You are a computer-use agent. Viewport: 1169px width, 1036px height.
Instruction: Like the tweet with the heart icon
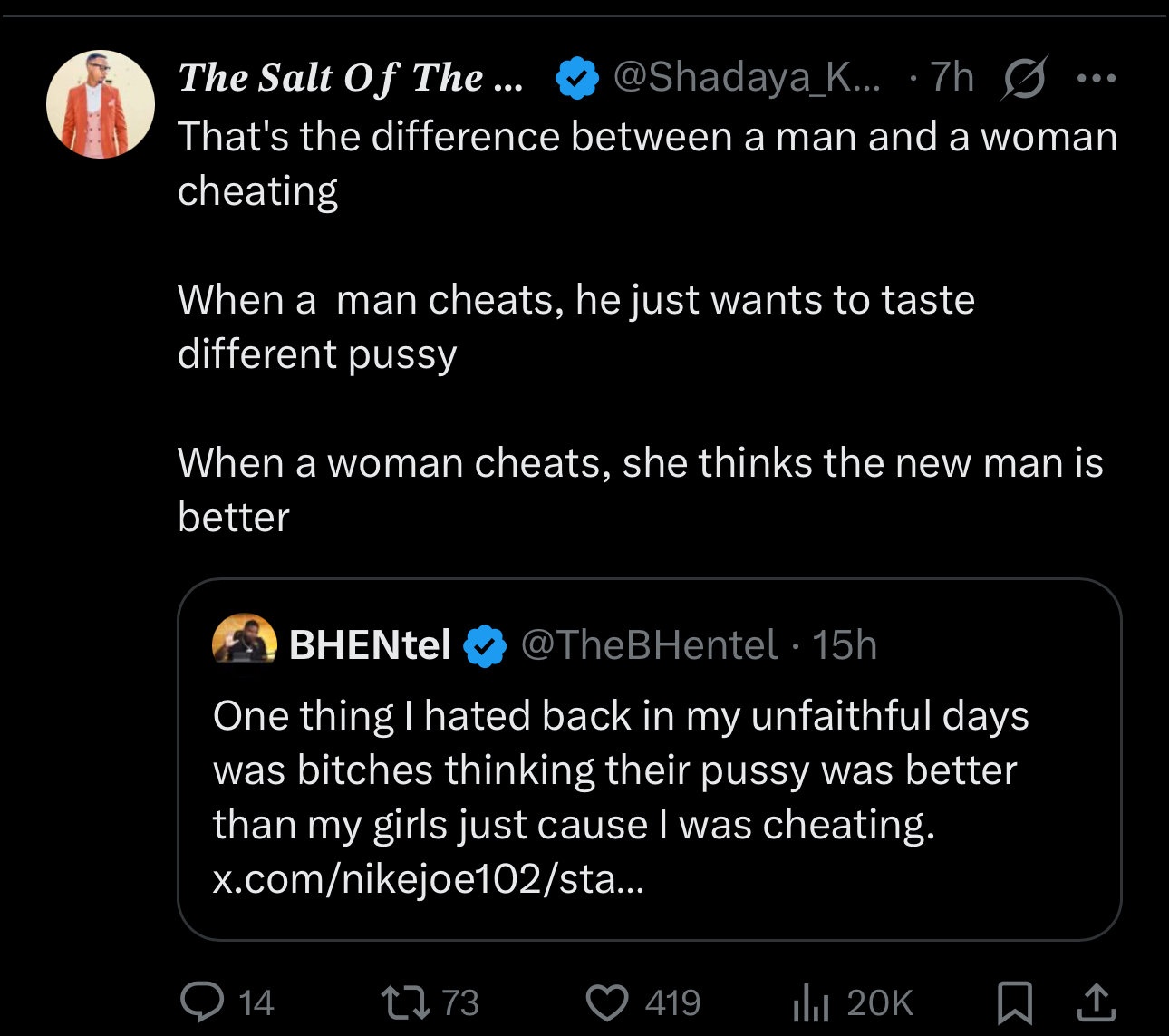pyautogui.click(x=606, y=1002)
